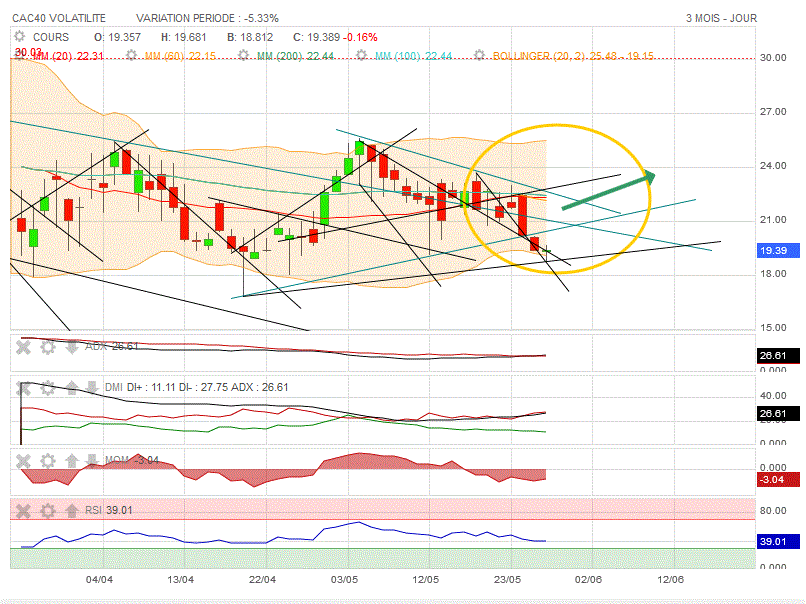
Task: Move the MOM panel down
Action: tap(91, 461)
